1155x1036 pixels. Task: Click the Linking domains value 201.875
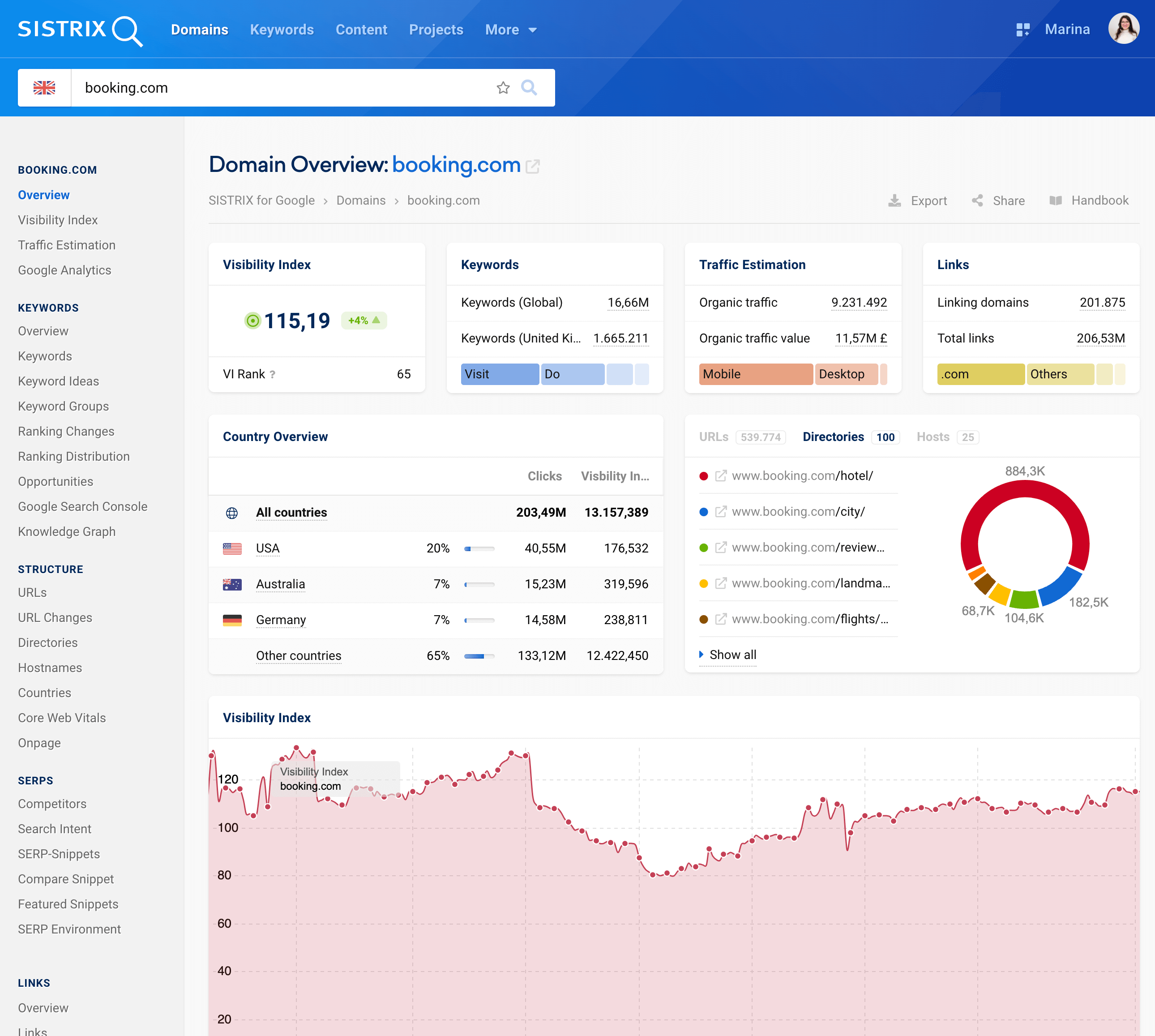[1102, 303]
